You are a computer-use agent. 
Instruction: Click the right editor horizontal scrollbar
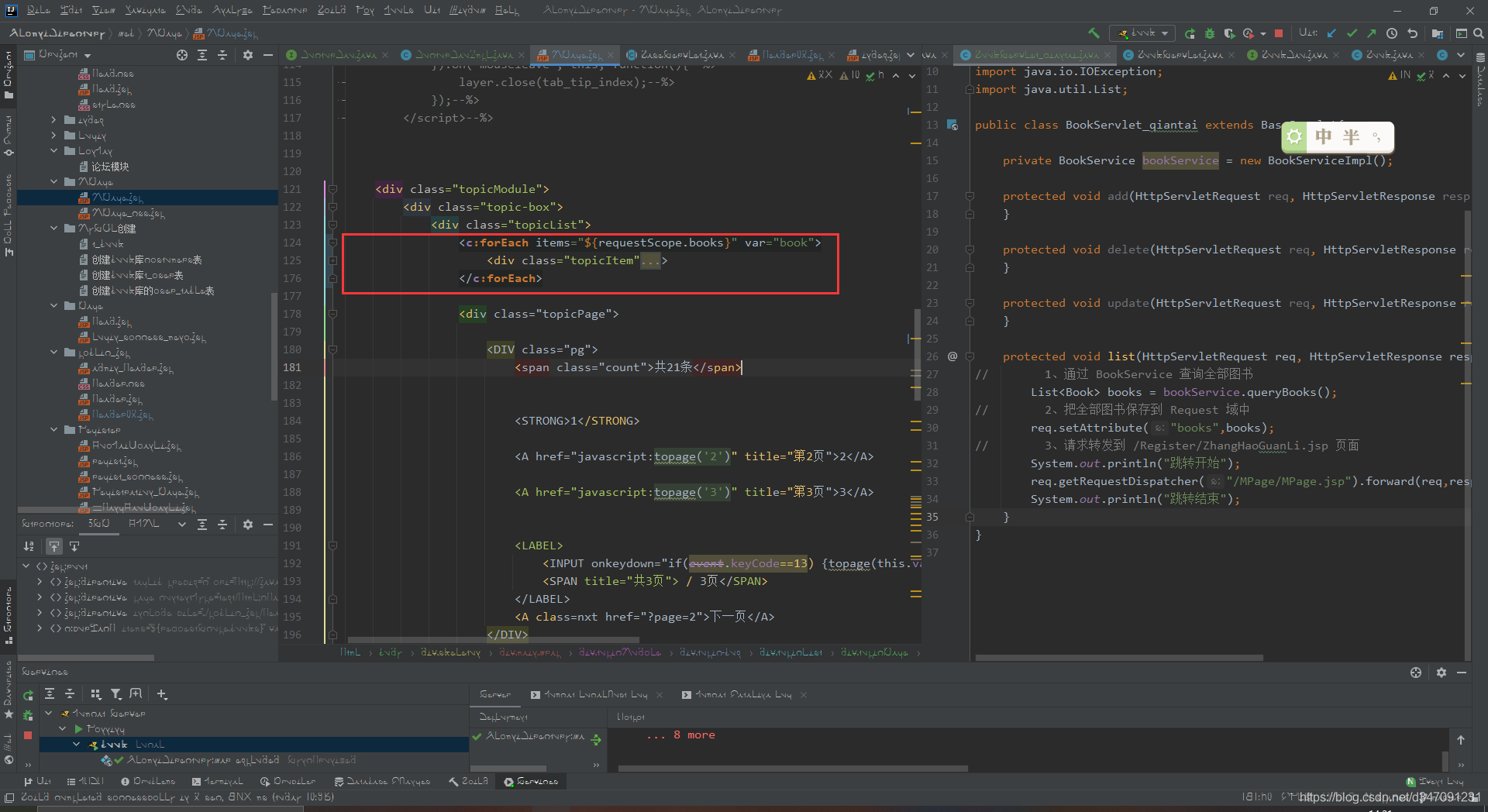[1119, 658]
